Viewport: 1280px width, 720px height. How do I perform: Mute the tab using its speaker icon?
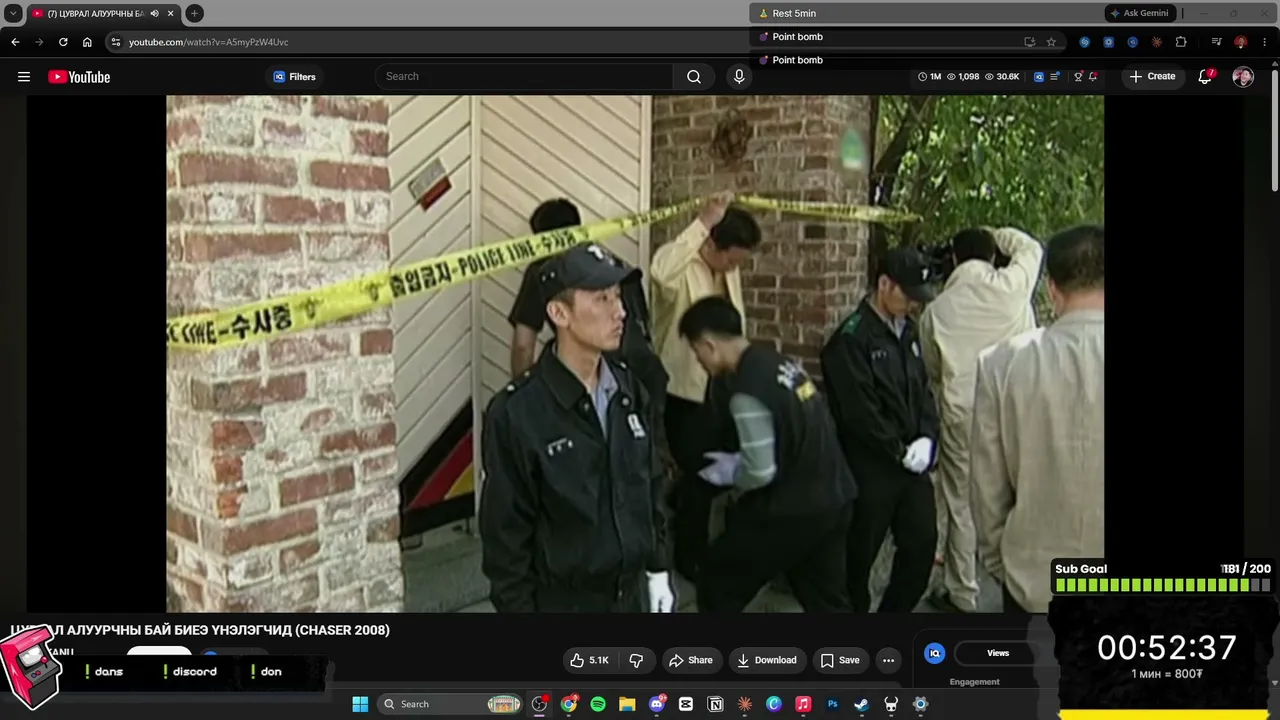pos(155,13)
